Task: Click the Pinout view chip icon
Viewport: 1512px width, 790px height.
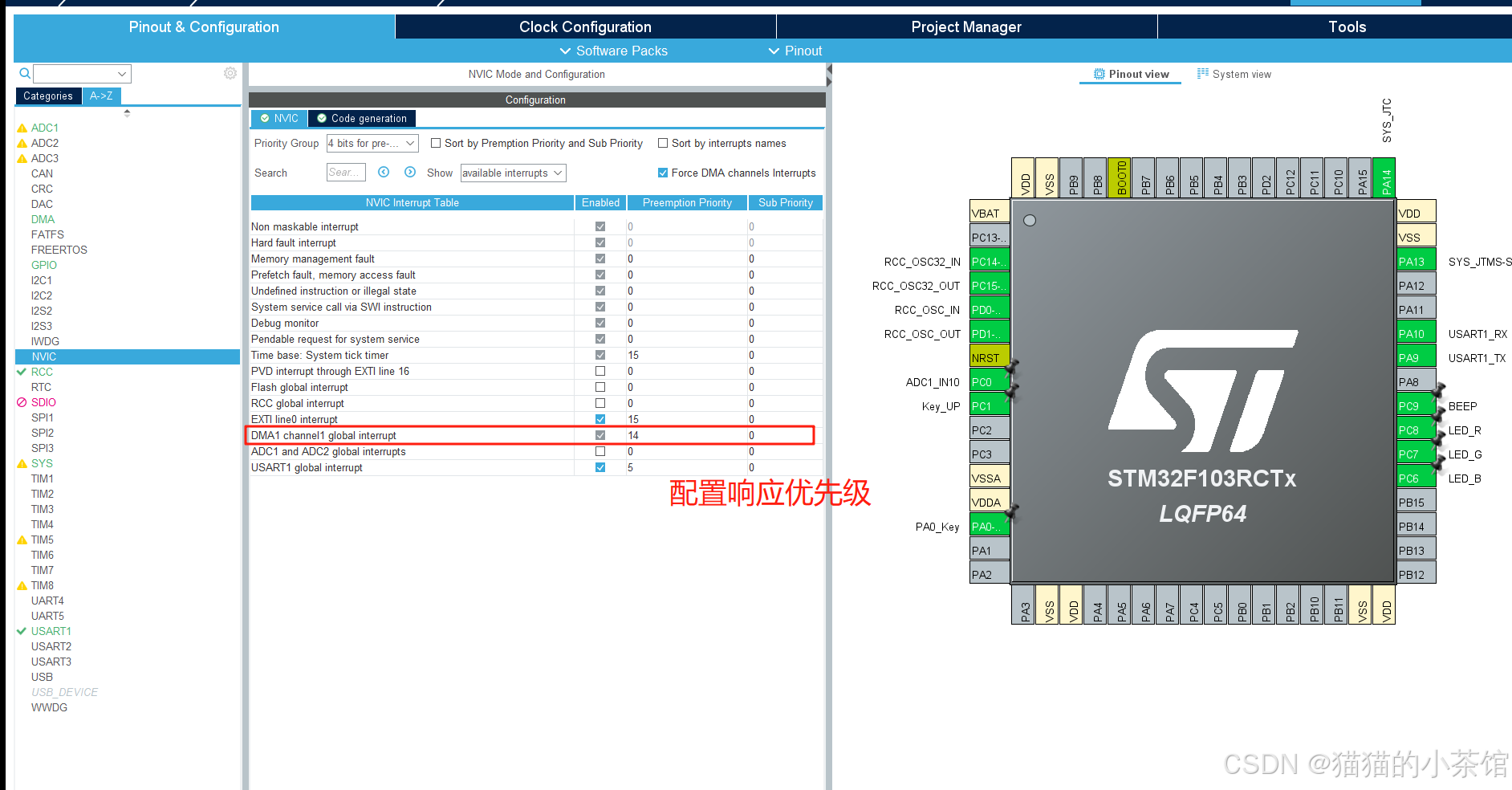Action: 1099,74
